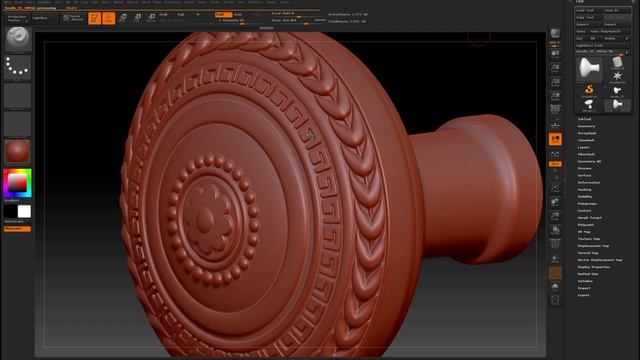640x360 pixels.
Task: Toggle Edit mode
Action: tap(95, 18)
